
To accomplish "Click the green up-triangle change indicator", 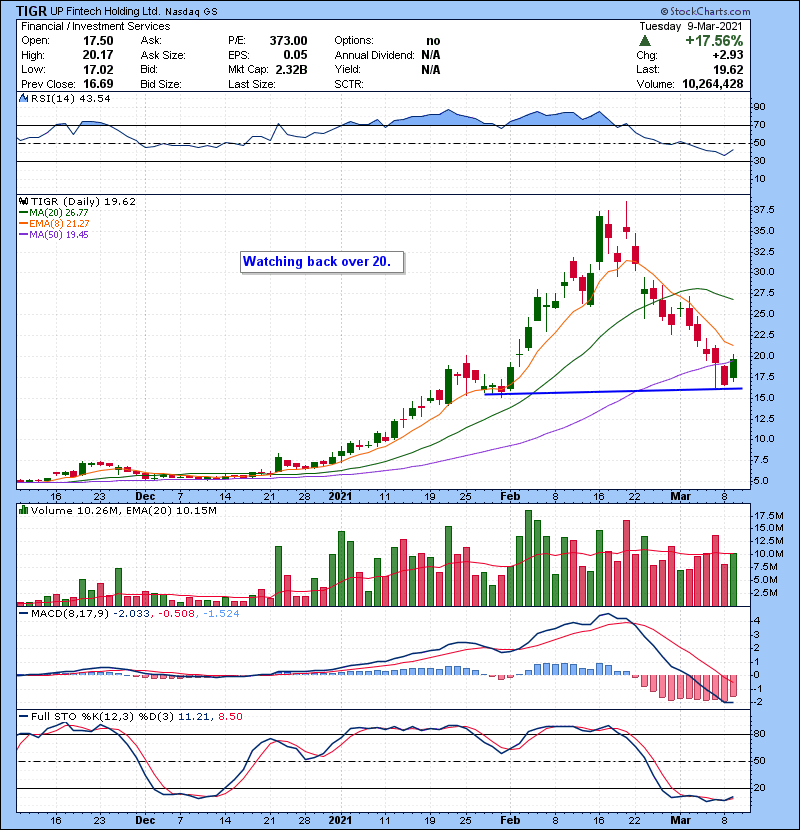I will tap(644, 41).
